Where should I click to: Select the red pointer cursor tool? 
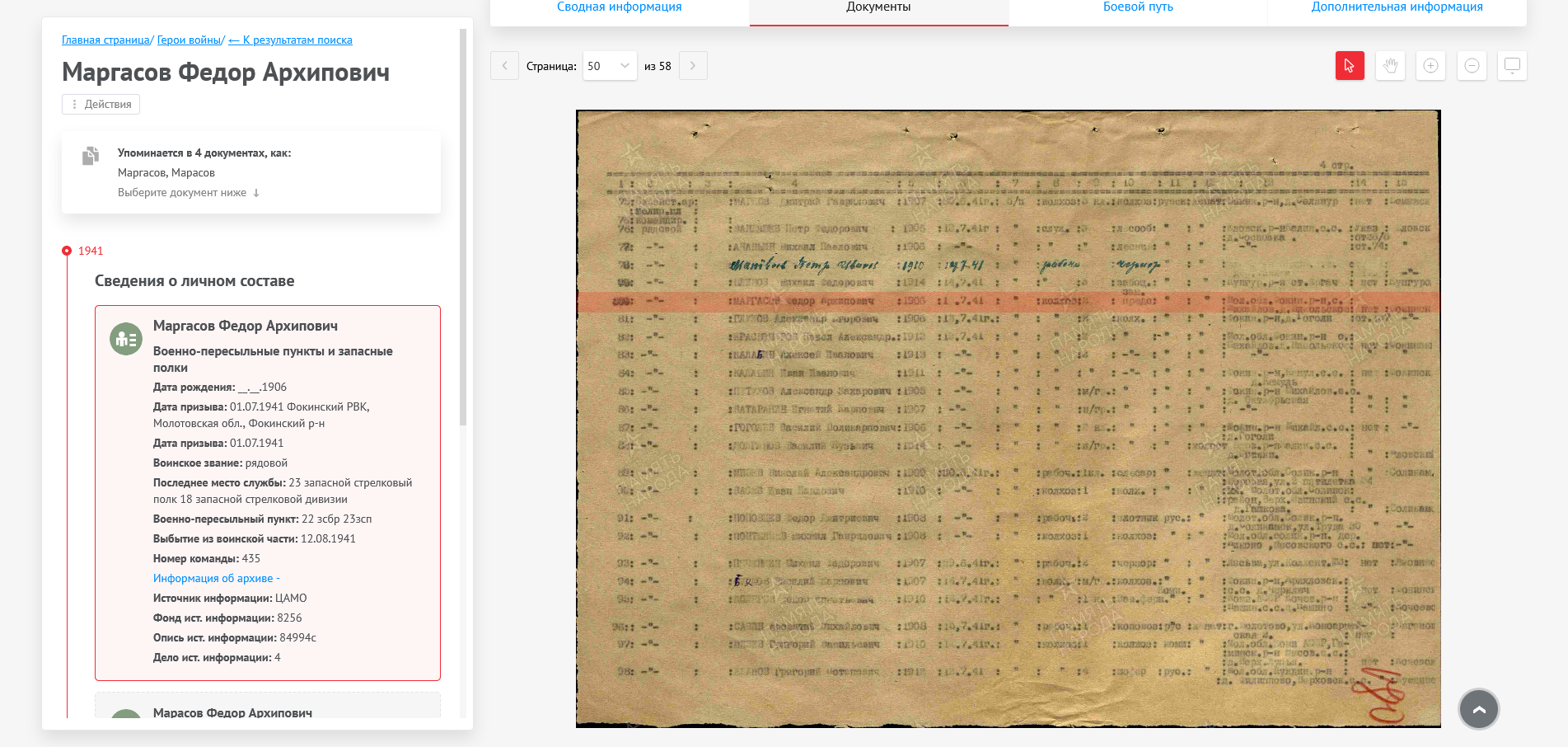(x=1349, y=66)
